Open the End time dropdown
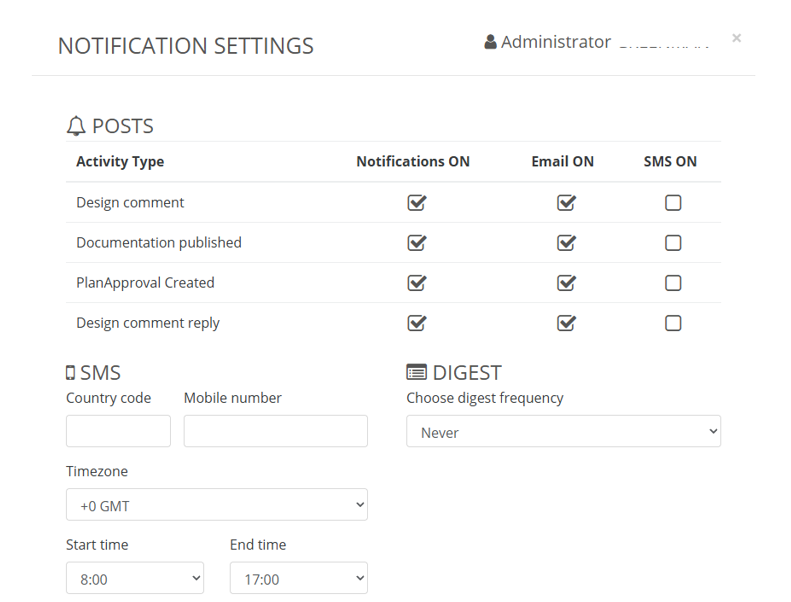This screenshot has width=791, height=602. (298, 578)
